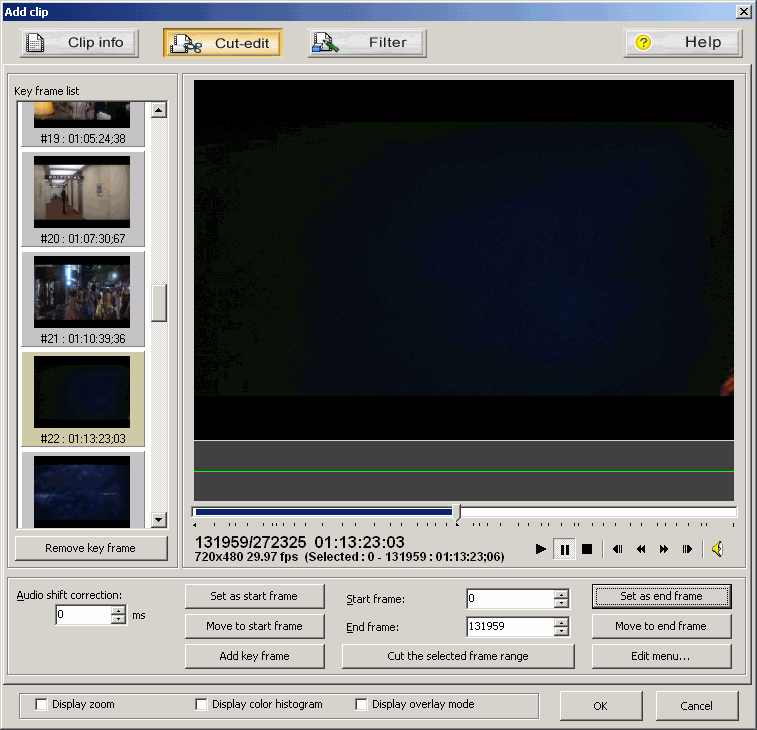Rewind with the double-left arrow icon
This screenshot has height=730, width=757.
[641, 549]
